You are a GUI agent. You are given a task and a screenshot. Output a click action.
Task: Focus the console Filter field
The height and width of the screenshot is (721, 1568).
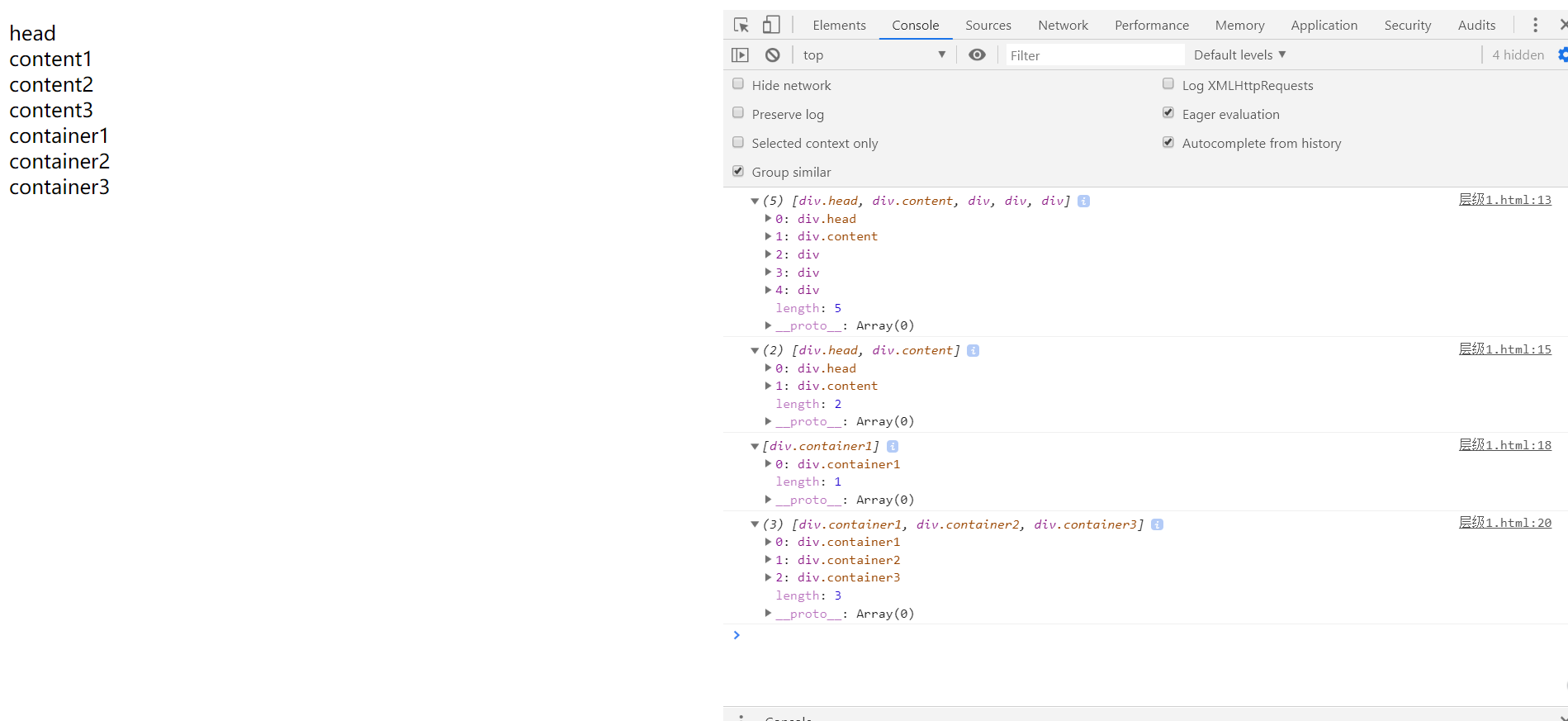1094,55
